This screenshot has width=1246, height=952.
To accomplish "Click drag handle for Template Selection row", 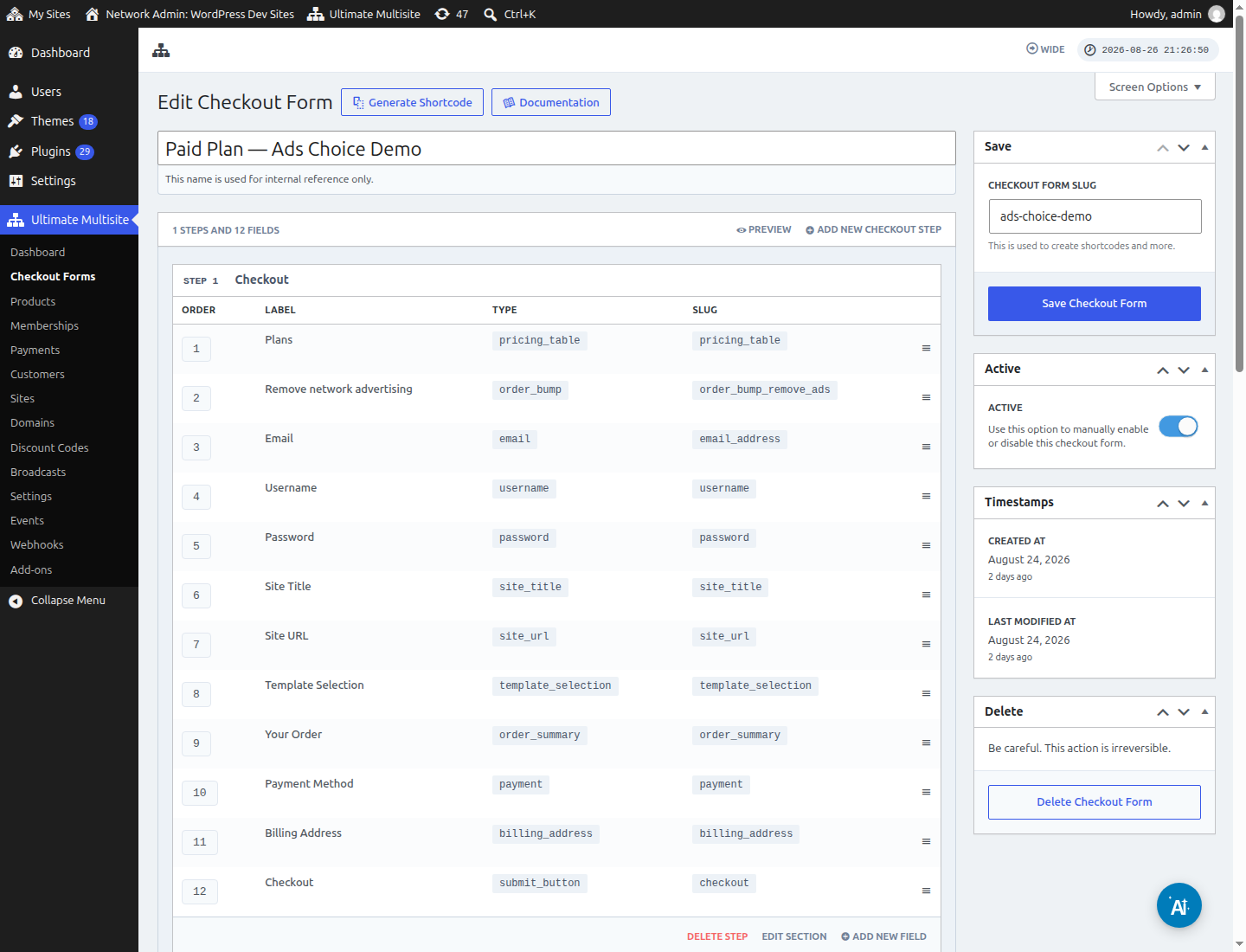I will pos(926,693).
